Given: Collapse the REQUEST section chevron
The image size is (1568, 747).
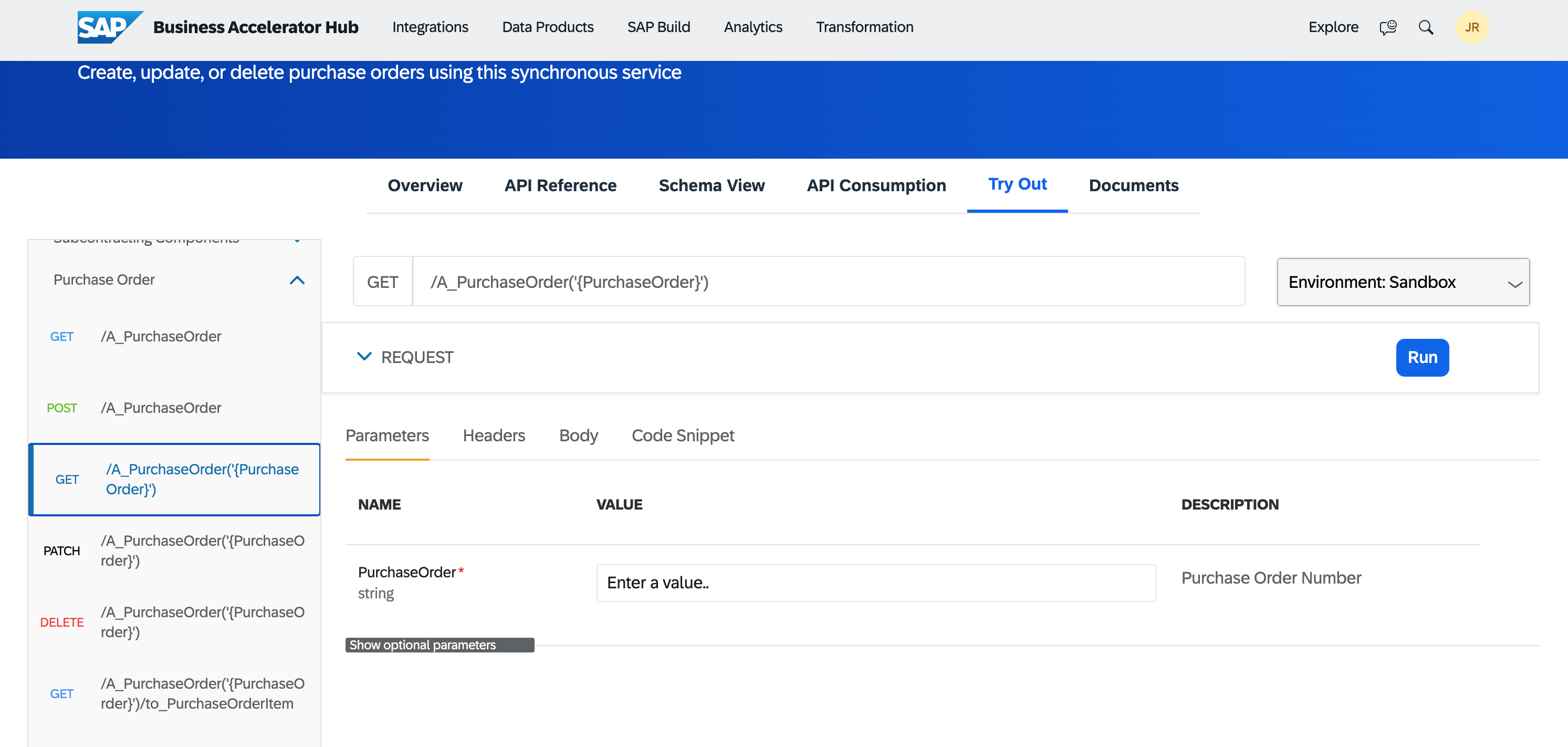Looking at the screenshot, I should [364, 357].
